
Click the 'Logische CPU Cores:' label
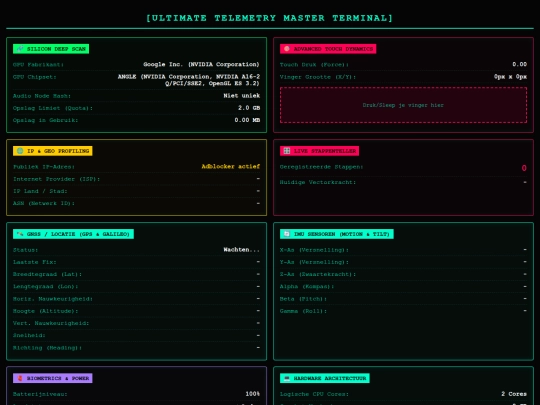[314, 394]
